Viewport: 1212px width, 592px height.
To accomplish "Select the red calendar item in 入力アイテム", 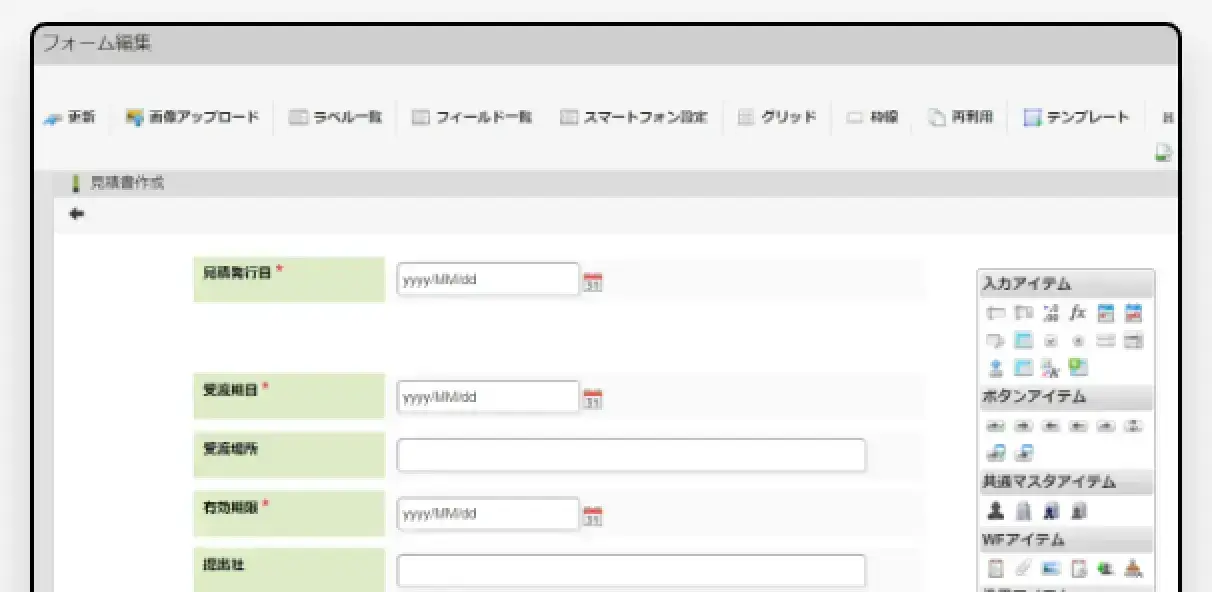I will [1133, 313].
